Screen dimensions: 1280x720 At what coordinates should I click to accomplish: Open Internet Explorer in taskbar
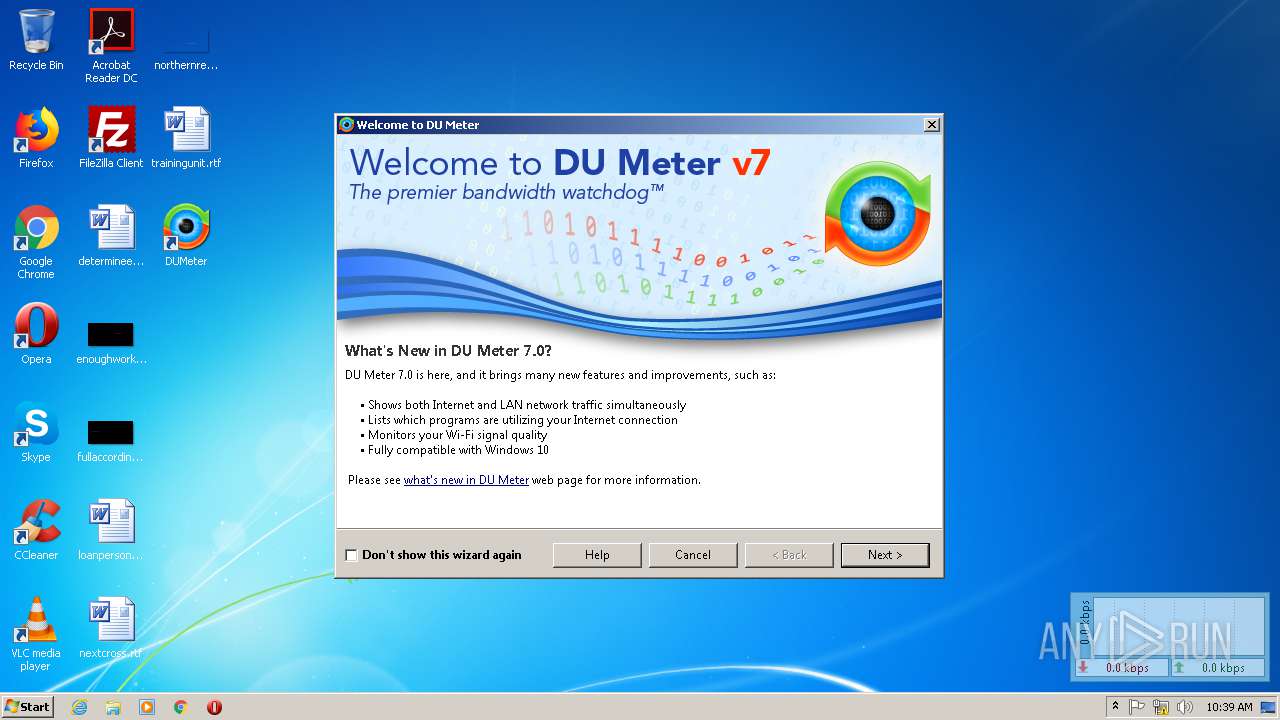tap(79, 707)
